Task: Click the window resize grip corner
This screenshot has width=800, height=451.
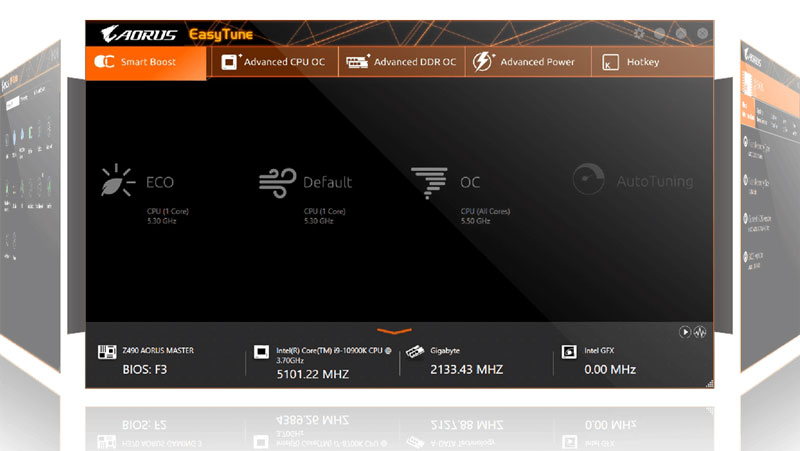Action: [x=709, y=384]
